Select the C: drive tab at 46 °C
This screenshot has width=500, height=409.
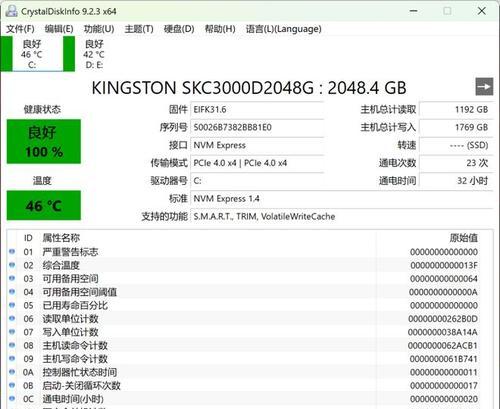pos(38,54)
